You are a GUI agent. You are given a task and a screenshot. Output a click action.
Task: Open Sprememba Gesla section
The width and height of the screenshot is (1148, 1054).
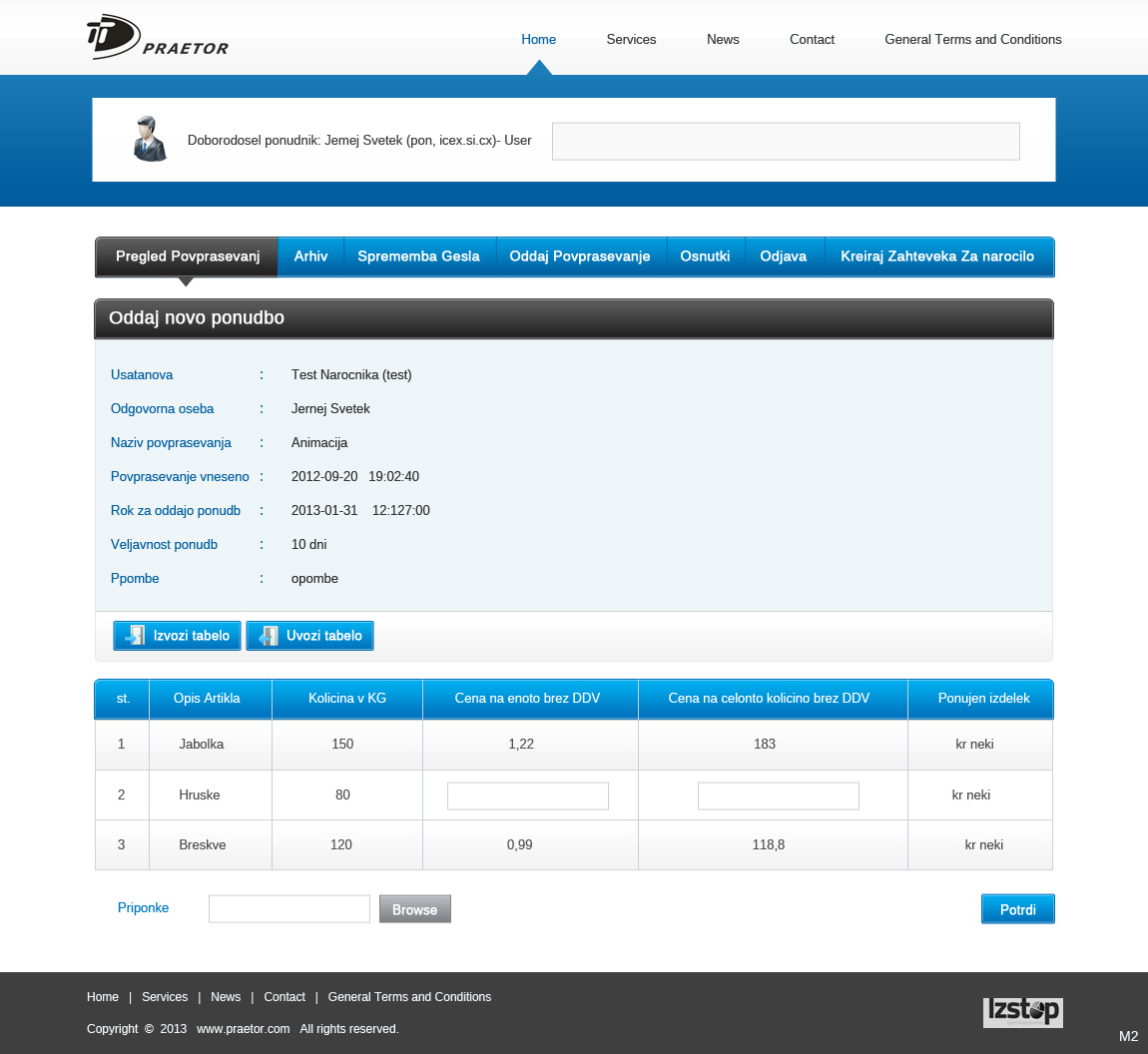pyautogui.click(x=419, y=257)
